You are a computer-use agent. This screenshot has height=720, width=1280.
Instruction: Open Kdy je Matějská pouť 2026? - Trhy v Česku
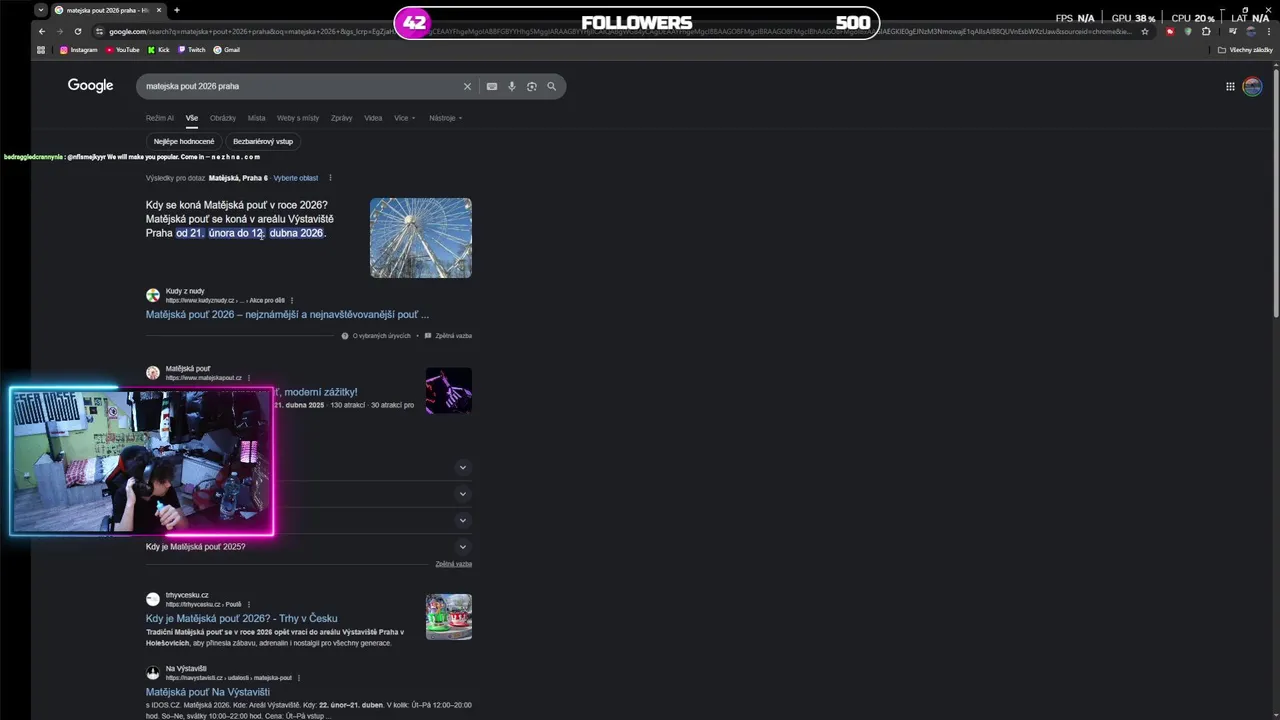(x=241, y=618)
